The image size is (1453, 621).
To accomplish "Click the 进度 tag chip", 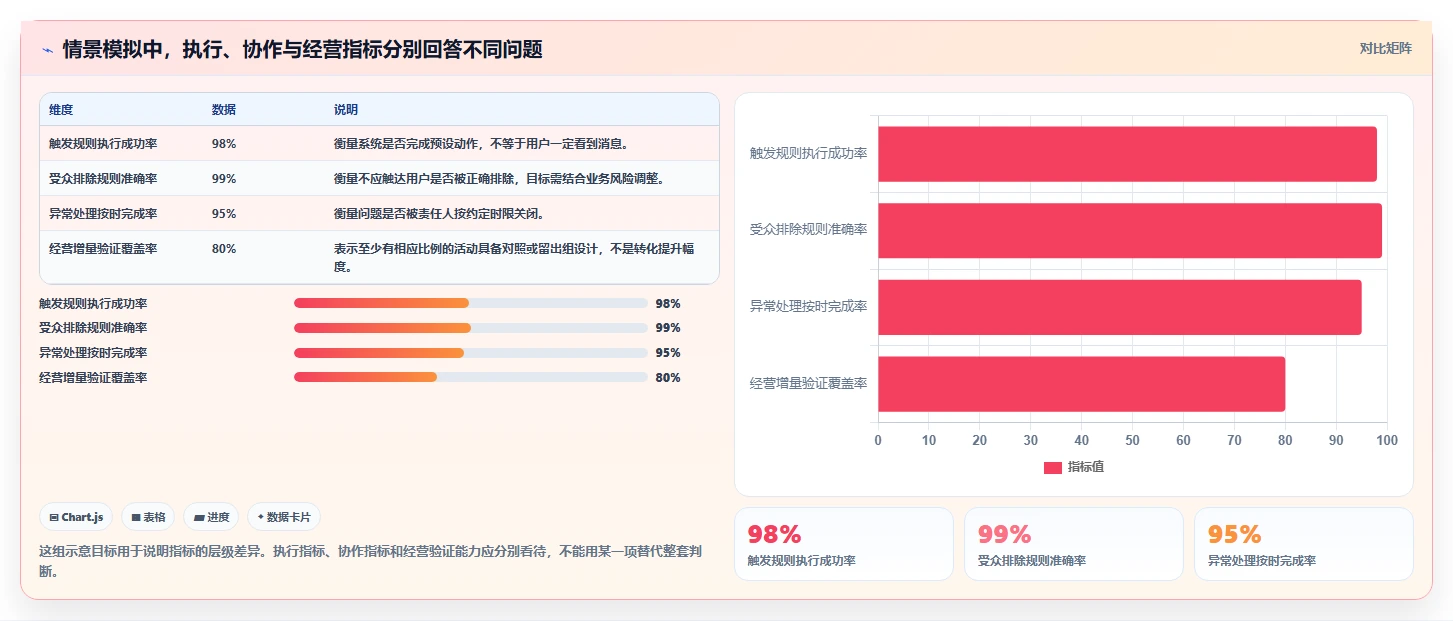I will [x=211, y=517].
